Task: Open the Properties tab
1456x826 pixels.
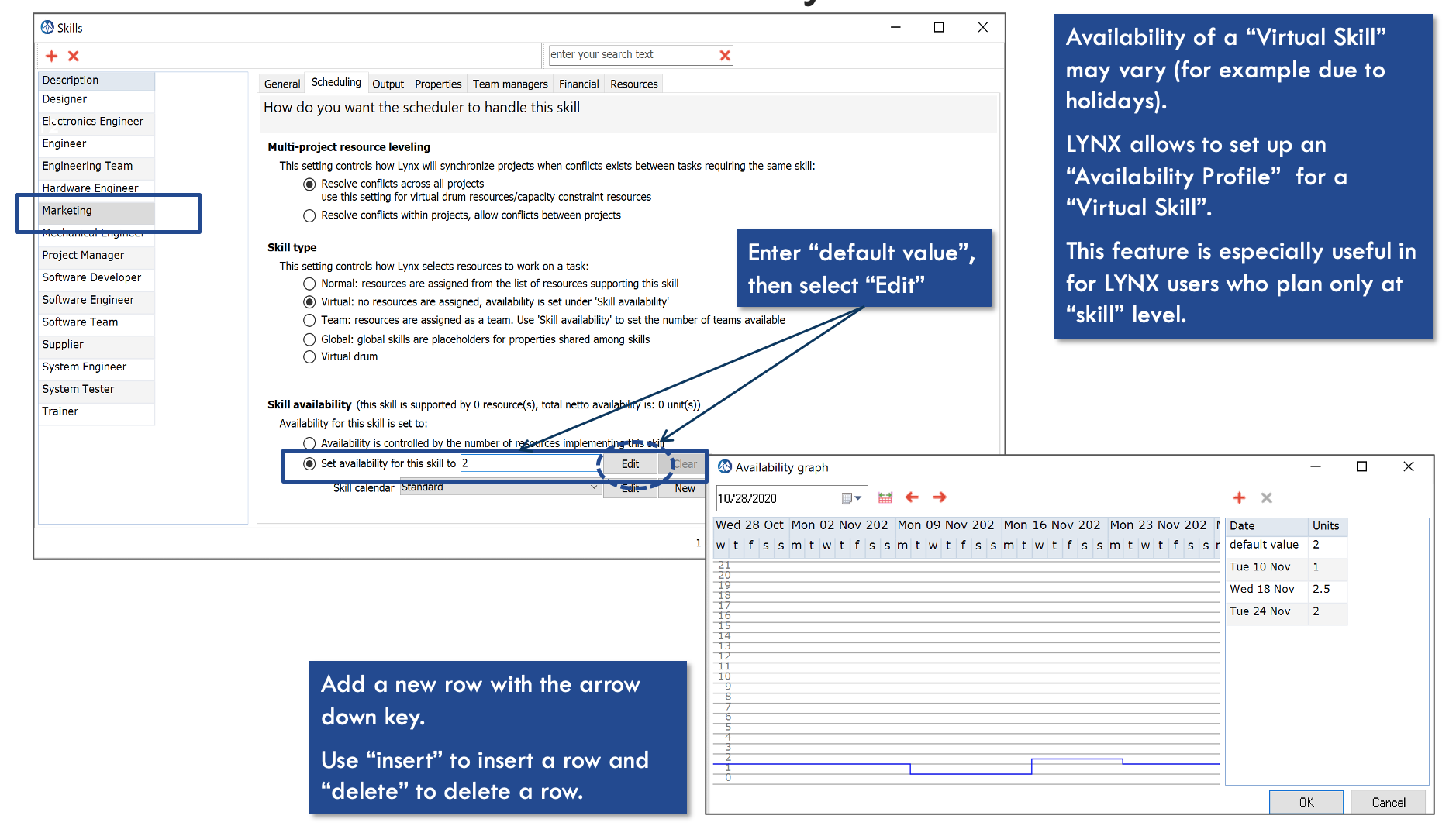Action: [x=438, y=84]
